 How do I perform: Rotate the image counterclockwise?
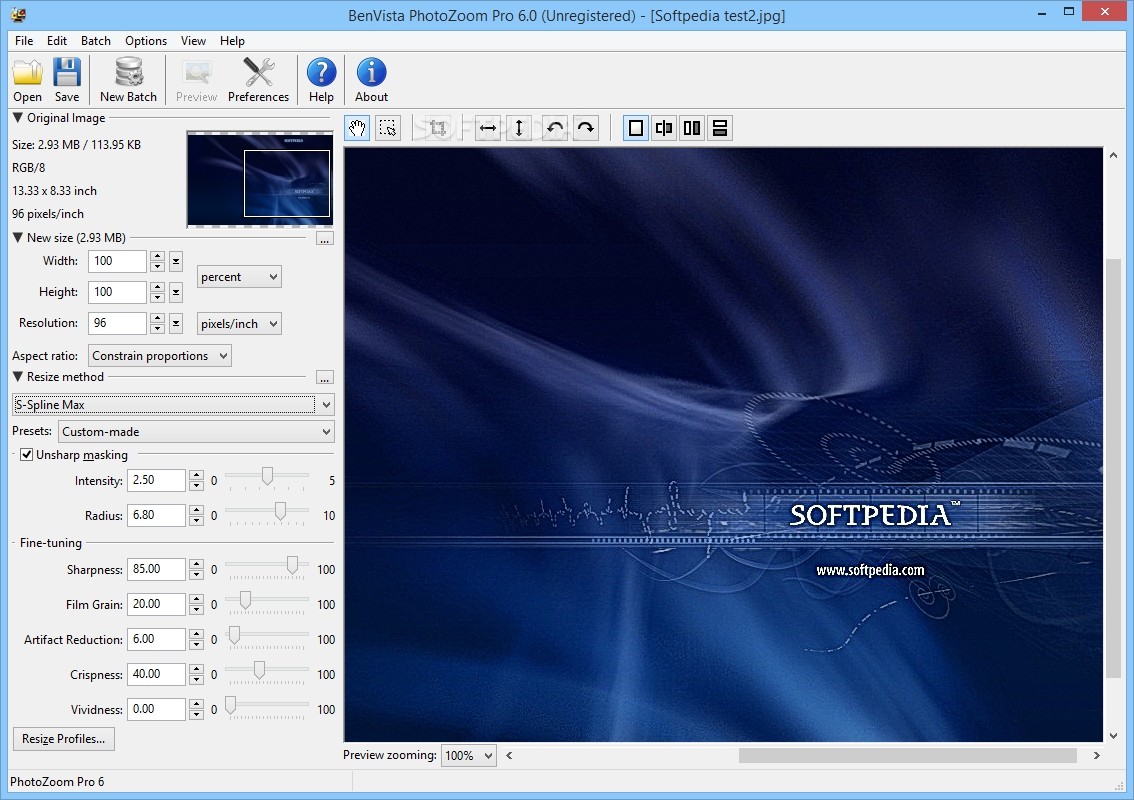(x=555, y=128)
